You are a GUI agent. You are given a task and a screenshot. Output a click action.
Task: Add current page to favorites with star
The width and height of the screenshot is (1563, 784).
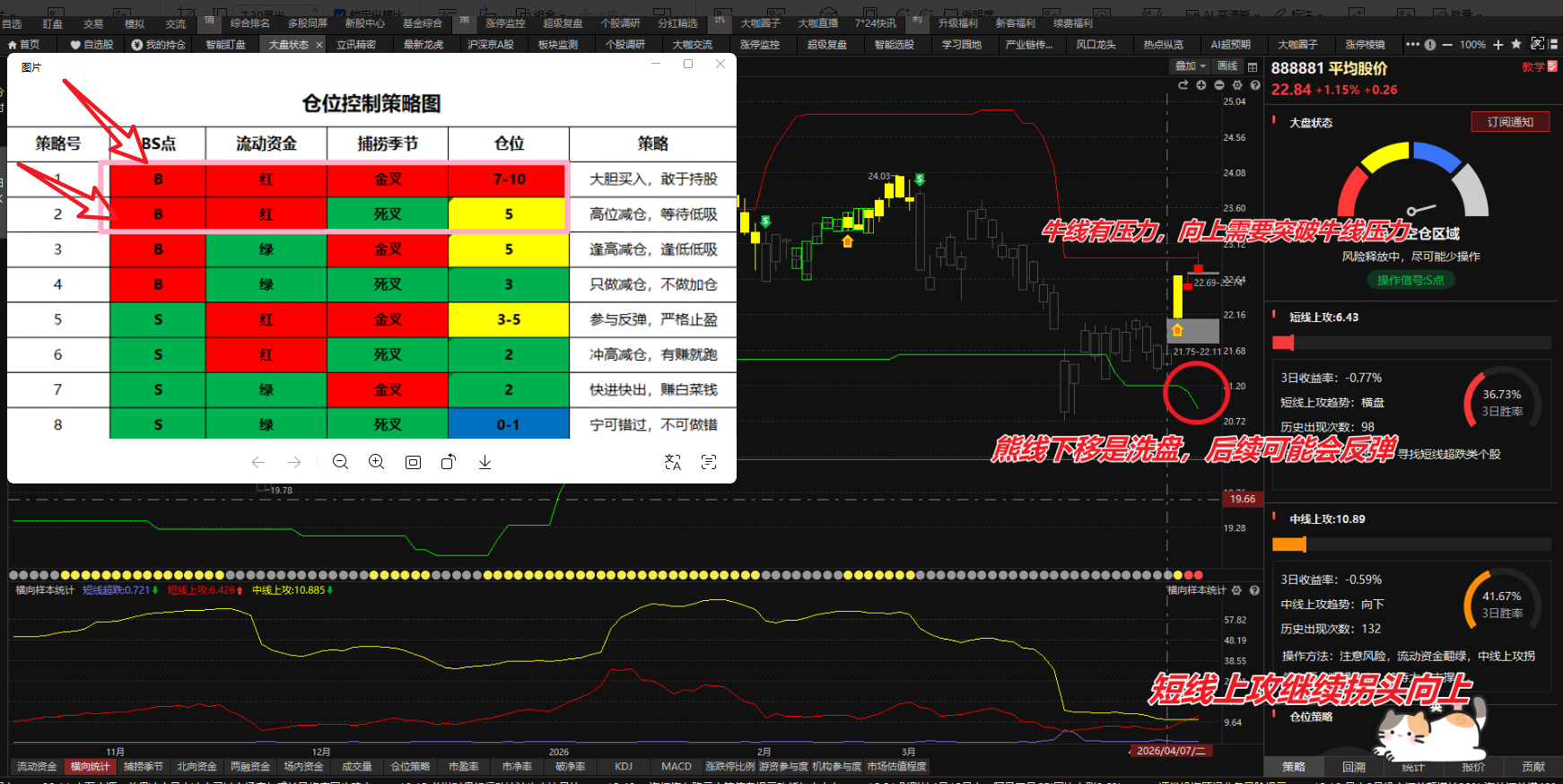(x=1516, y=44)
